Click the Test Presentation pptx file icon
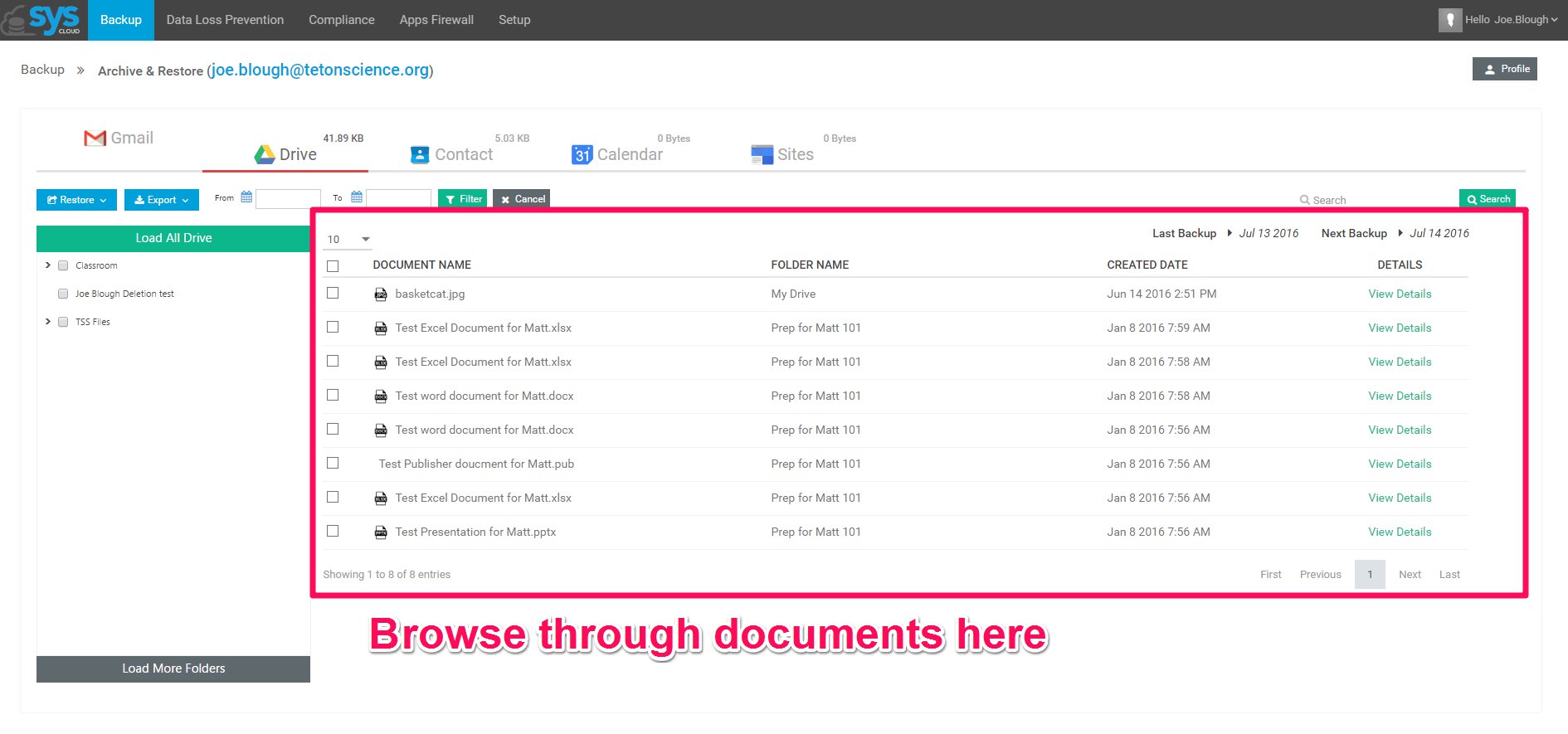Viewport: 1568px width, 734px height. (x=381, y=532)
